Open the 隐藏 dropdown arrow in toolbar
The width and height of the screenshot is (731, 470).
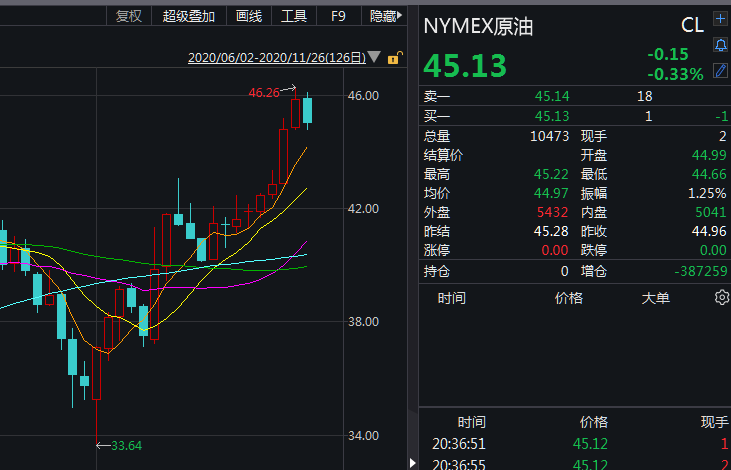click(400, 16)
